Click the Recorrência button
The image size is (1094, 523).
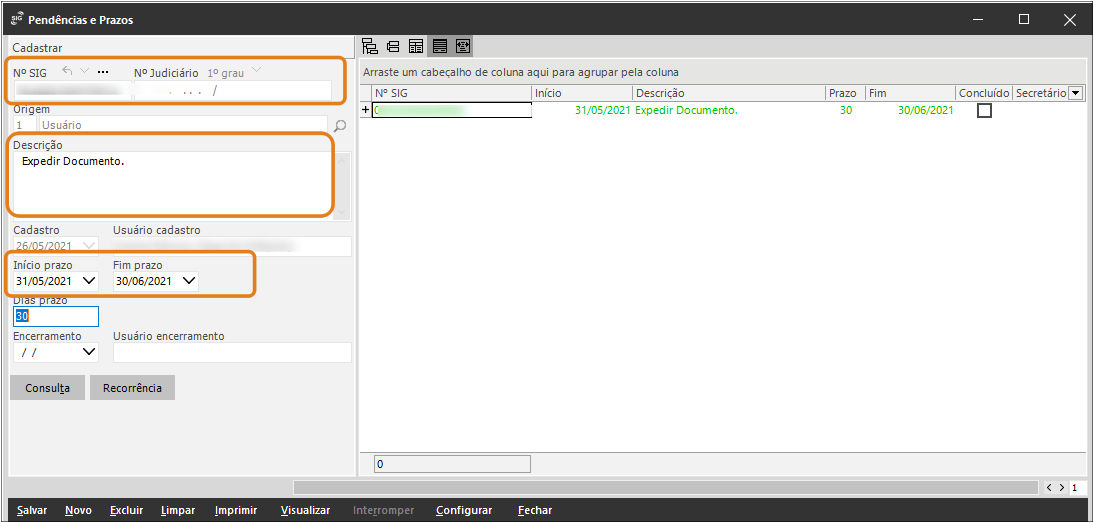(x=132, y=388)
